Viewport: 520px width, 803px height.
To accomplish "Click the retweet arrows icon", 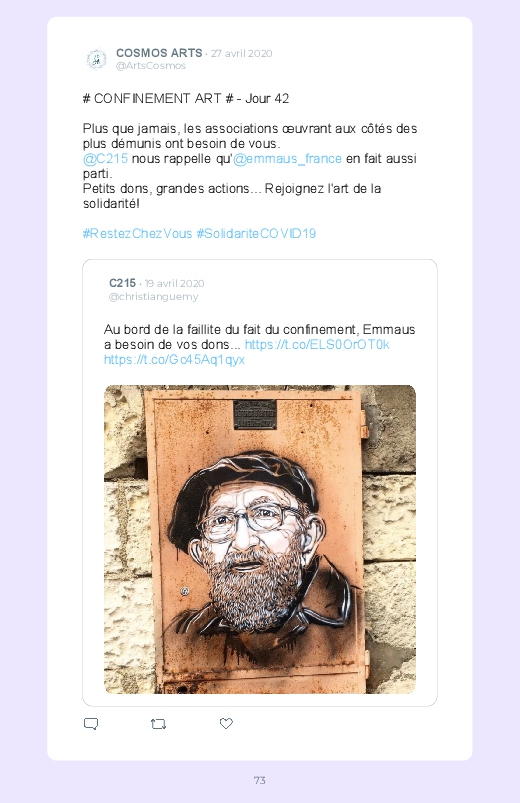I will 158,724.
